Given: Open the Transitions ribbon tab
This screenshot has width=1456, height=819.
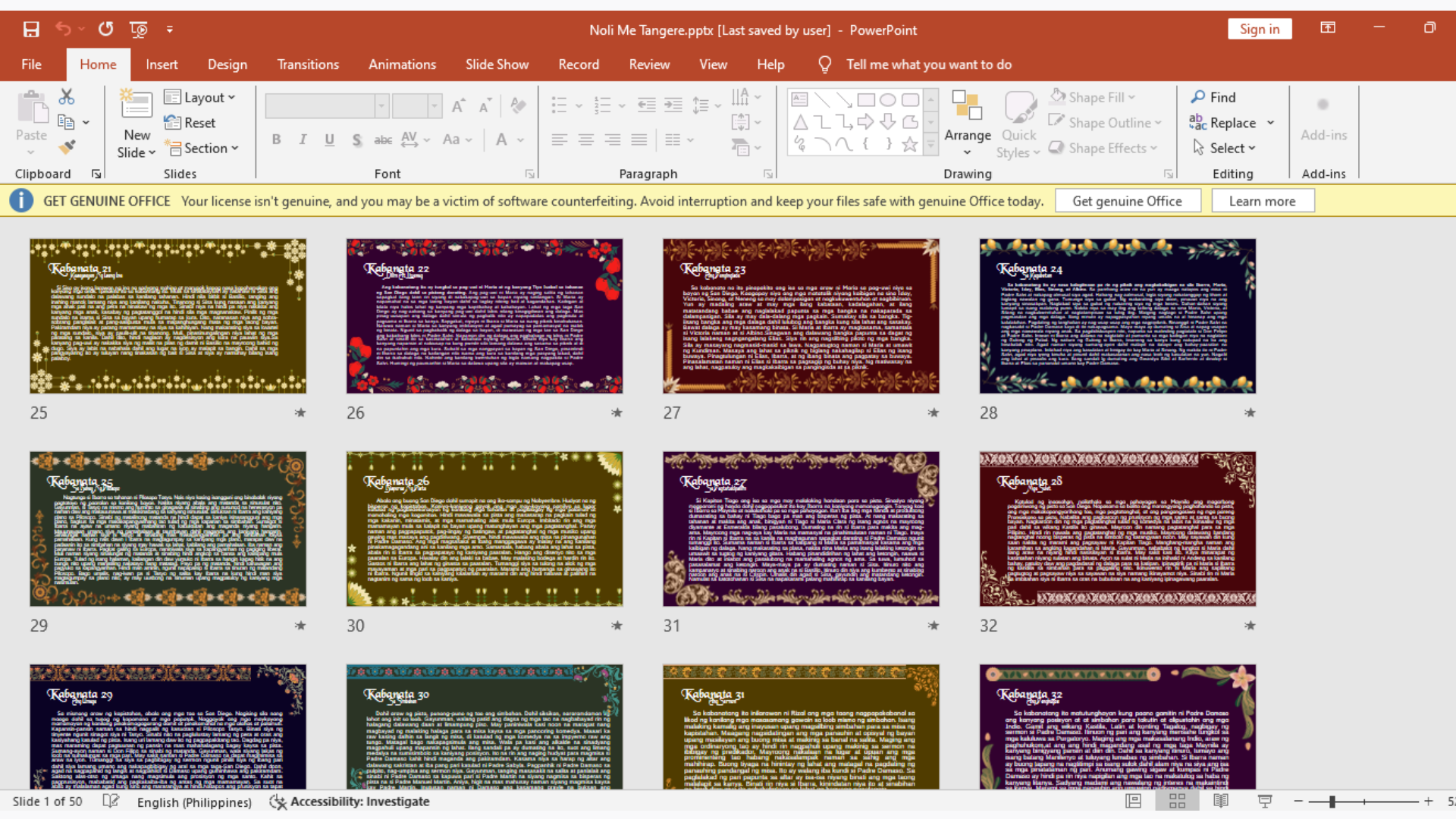Looking at the screenshot, I should [308, 64].
